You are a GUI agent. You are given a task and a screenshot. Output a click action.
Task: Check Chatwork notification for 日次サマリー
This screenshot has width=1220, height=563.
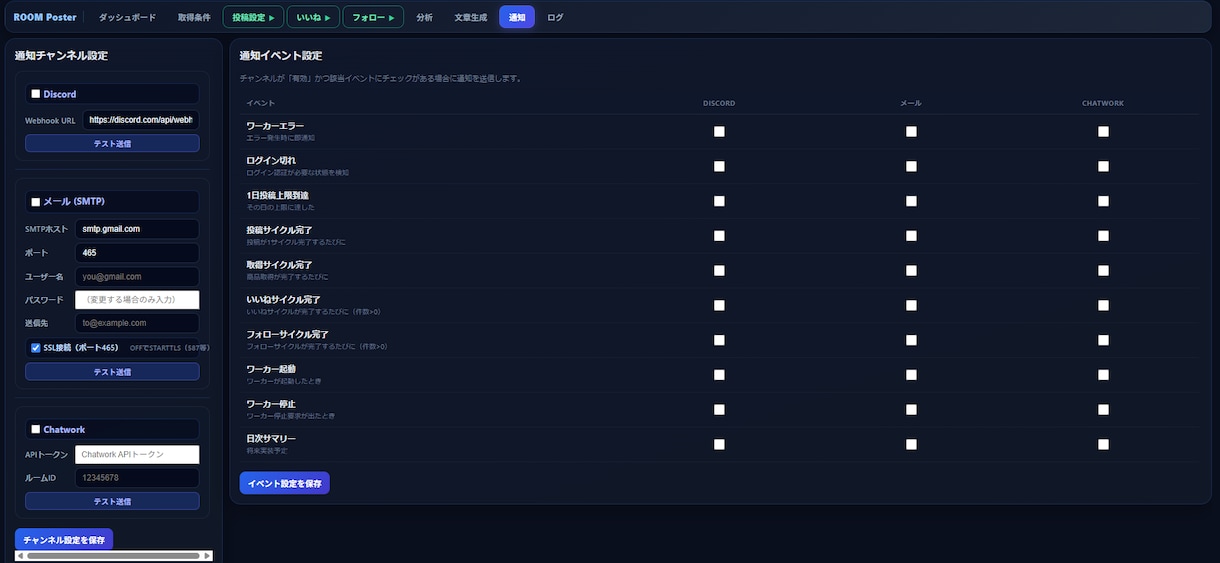[x=1103, y=444]
